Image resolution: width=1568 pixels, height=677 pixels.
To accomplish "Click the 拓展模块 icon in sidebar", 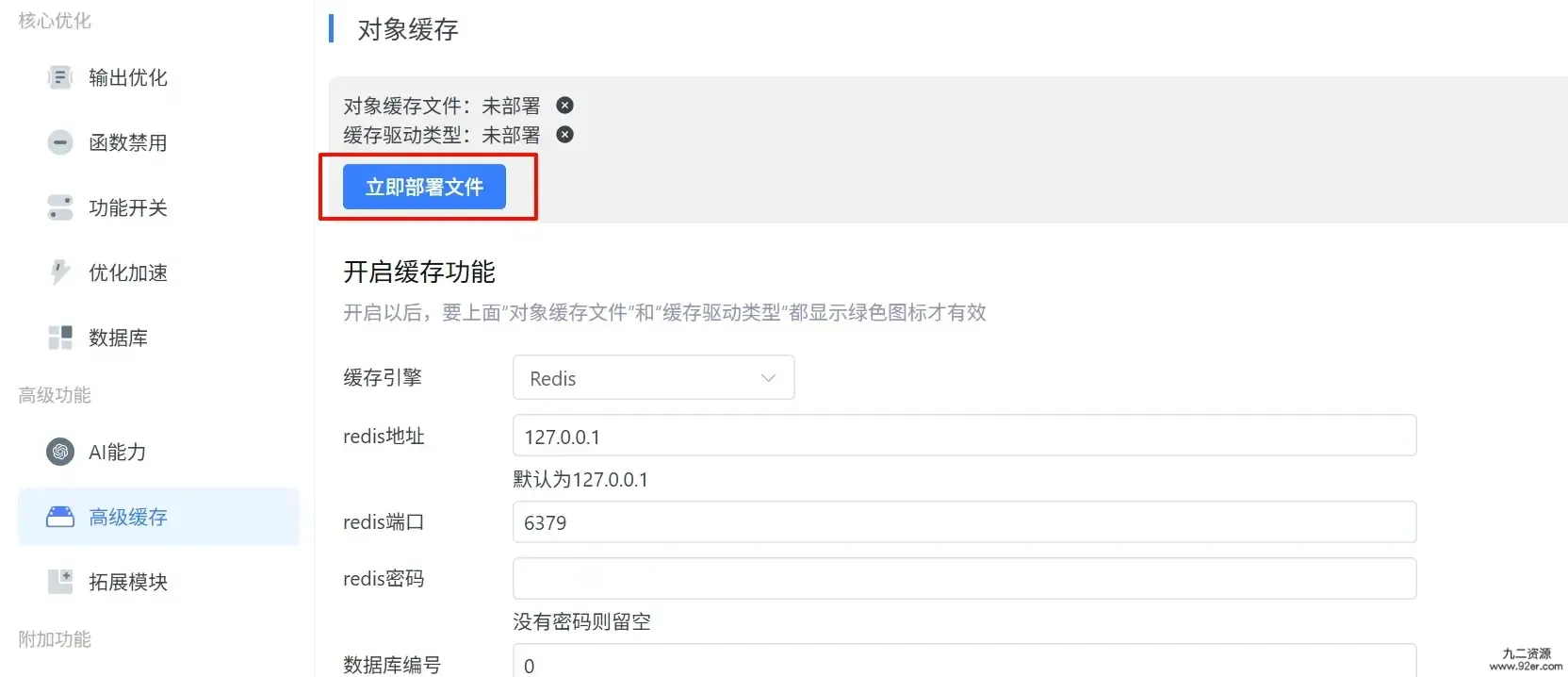I will (x=60, y=582).
